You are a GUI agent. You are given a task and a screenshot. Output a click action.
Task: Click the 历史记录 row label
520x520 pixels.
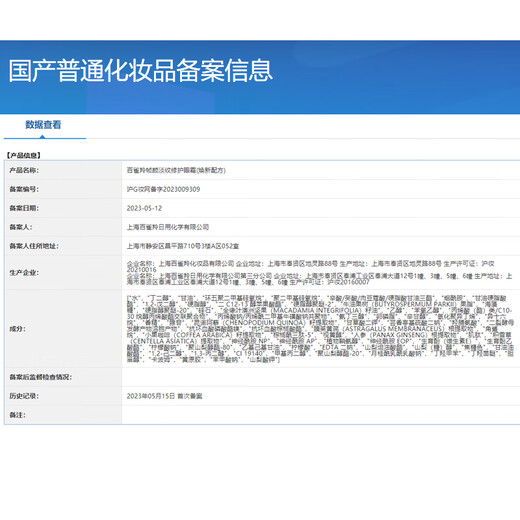click(24, 396)
